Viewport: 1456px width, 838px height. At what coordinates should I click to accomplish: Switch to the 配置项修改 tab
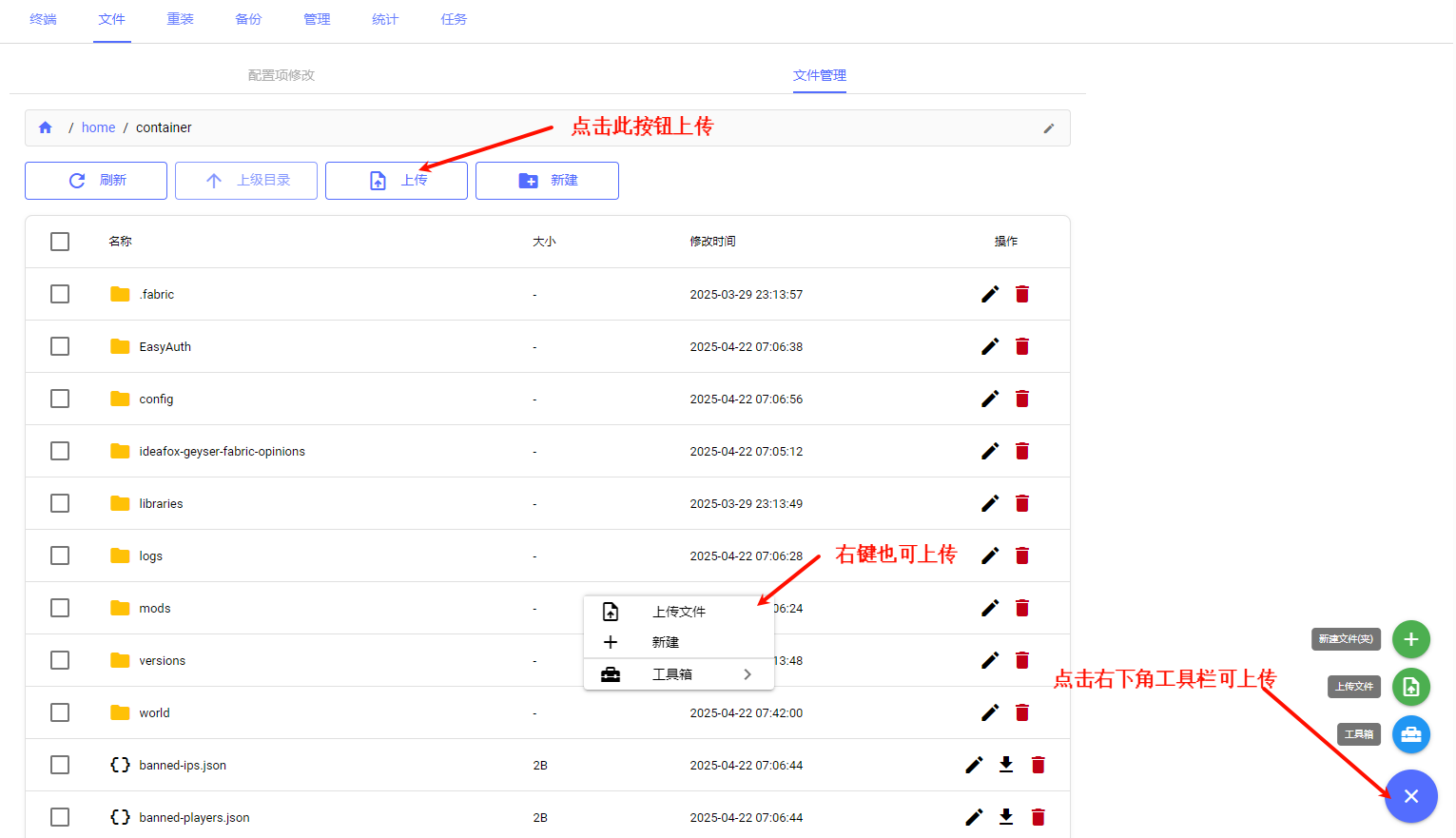click(x=281, y=75)
